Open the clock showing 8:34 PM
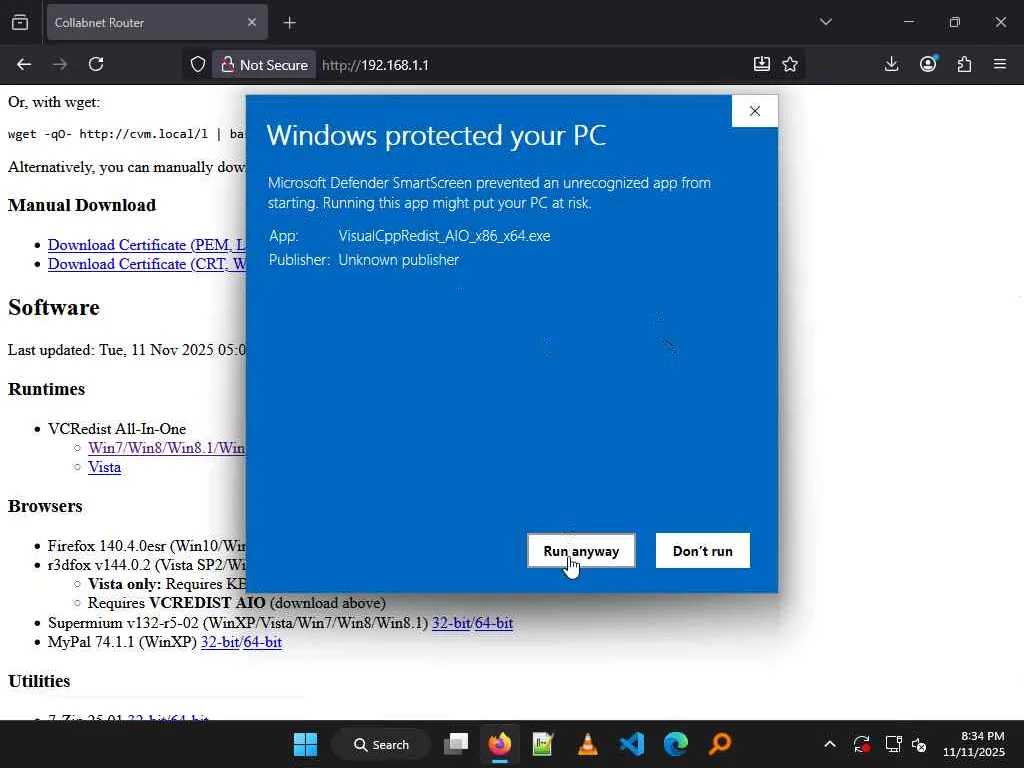The image size is (1024, 768). 974,744
